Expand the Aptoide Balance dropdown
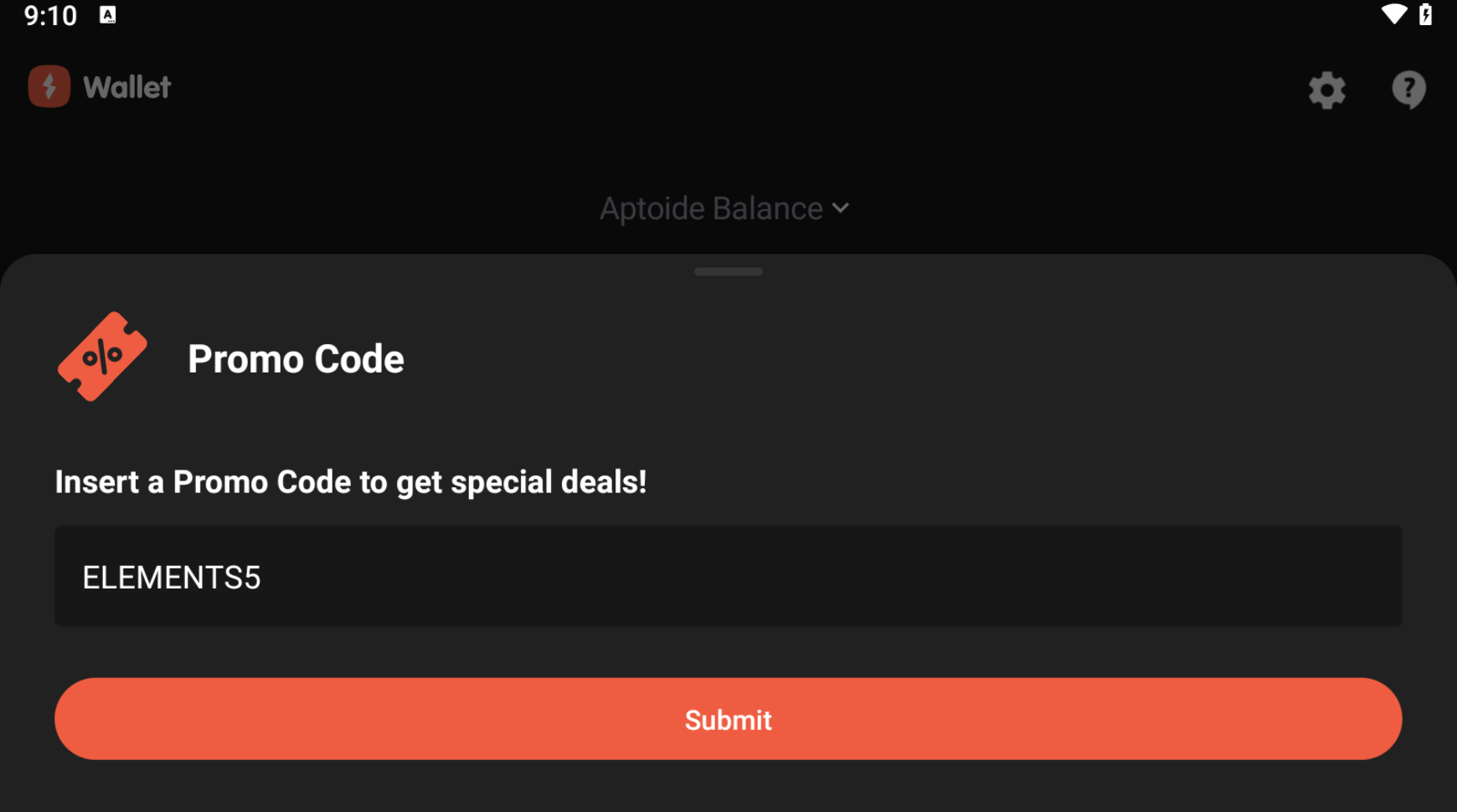 (x=712, y=208)
